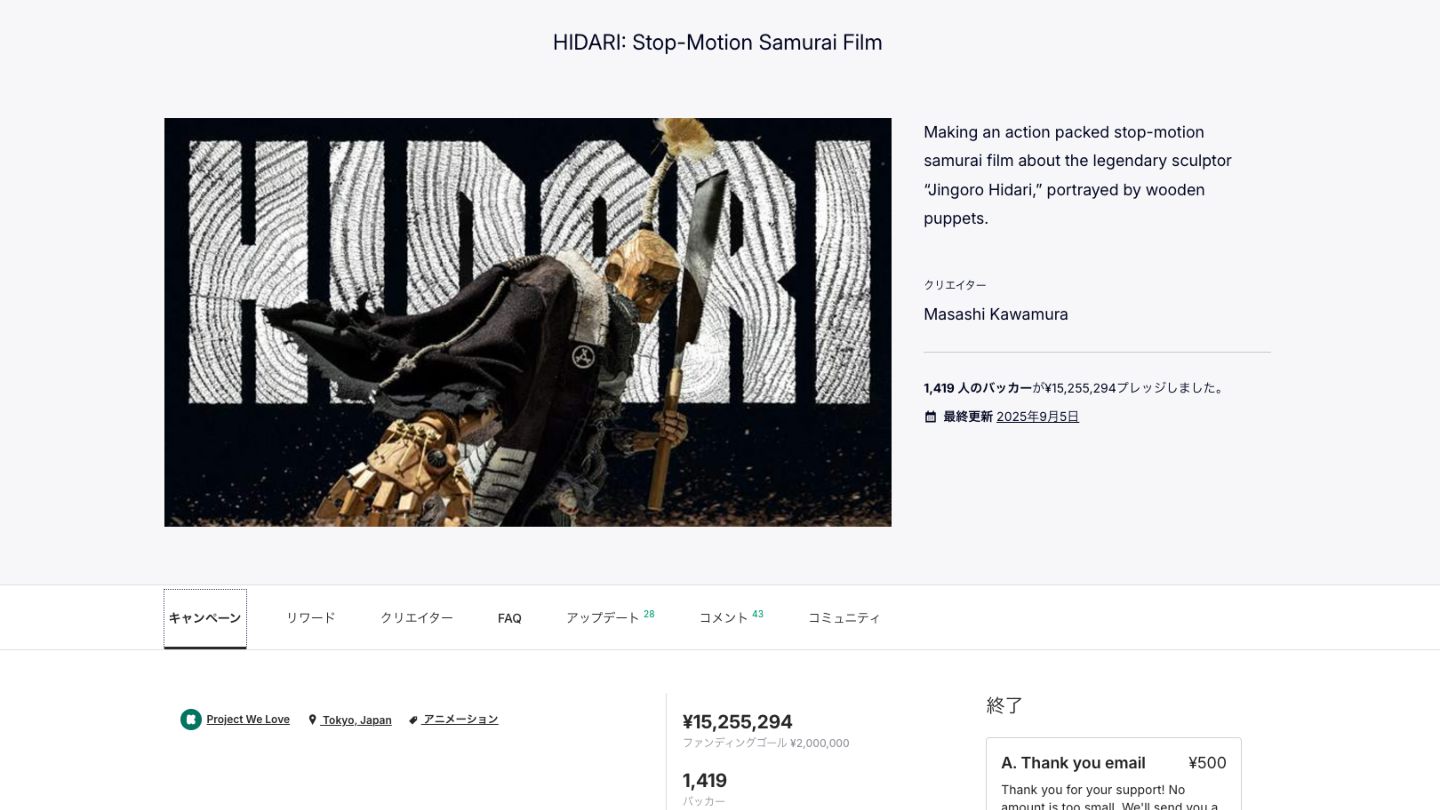Click the tag icon beside アニメーション
Image resolution: width=1440 pixels, height=810 pixels.
413,720
